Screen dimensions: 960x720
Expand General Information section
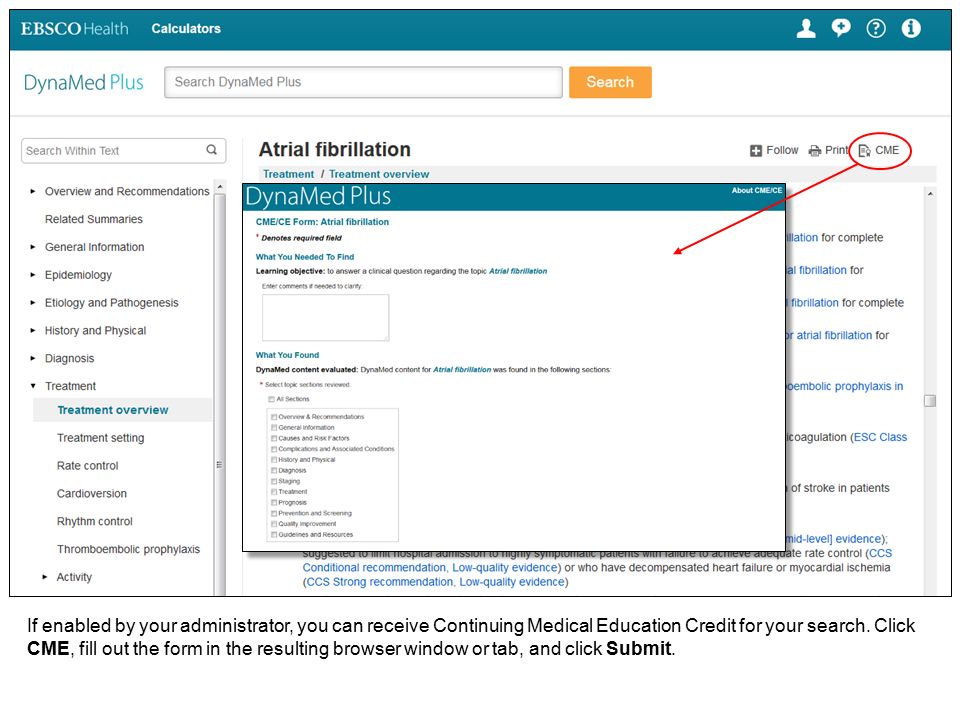pos(33,247)
